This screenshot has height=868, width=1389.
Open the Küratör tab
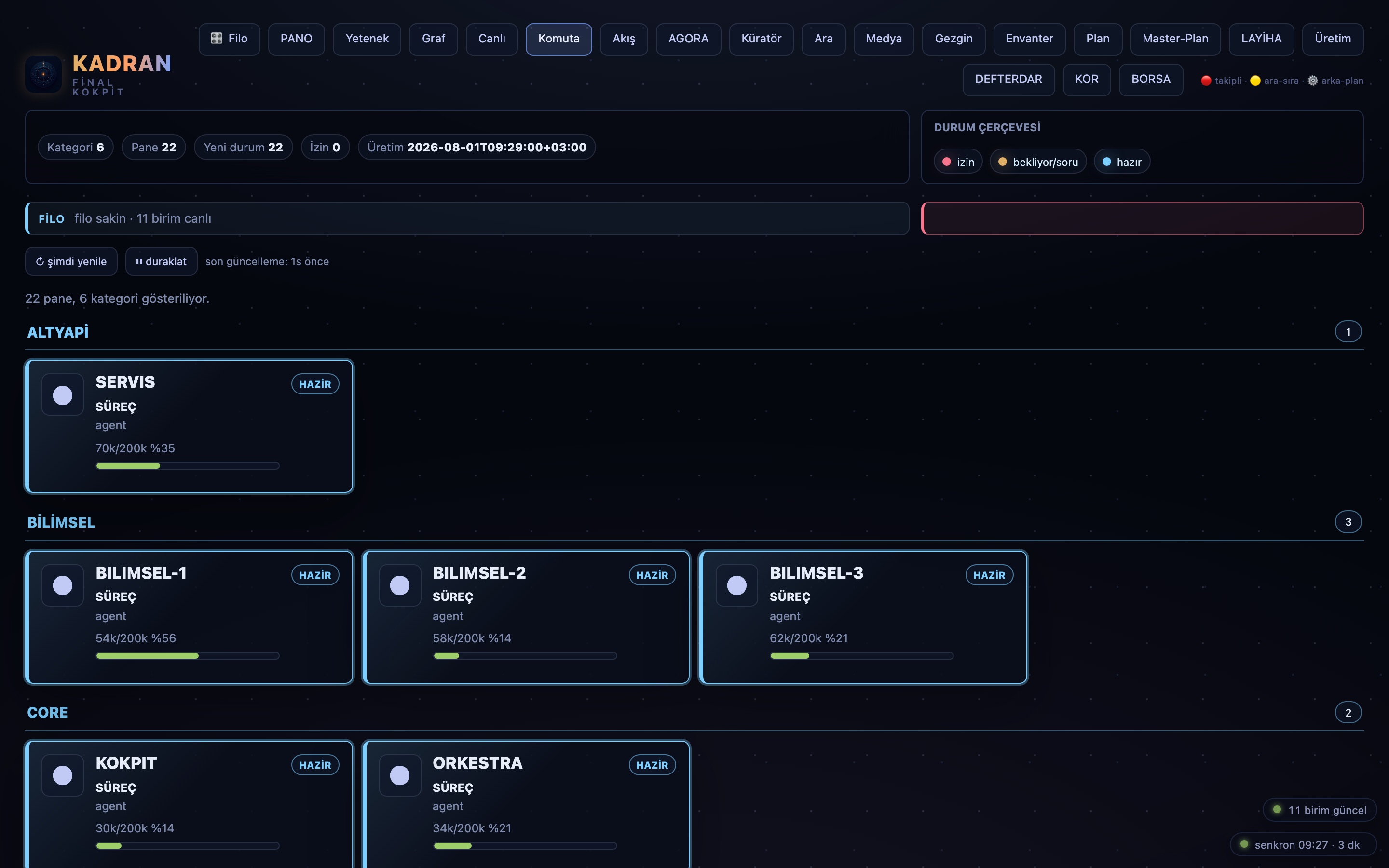pyautogui.click(x=761, y=39)
